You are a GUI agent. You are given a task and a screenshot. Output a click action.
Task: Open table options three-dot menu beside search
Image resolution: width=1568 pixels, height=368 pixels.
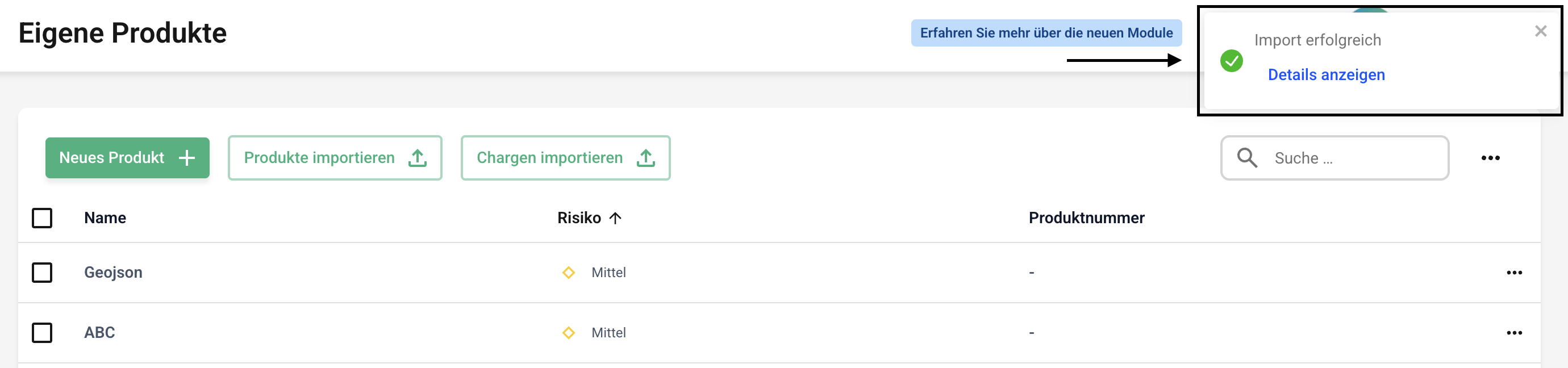pos(1490,158)
